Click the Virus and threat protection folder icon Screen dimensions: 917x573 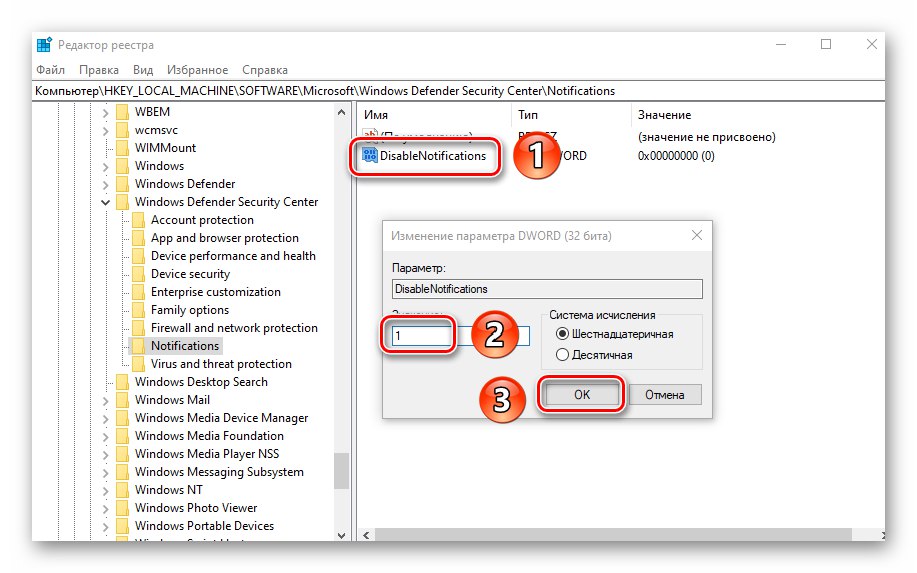(x=139, y=364)
